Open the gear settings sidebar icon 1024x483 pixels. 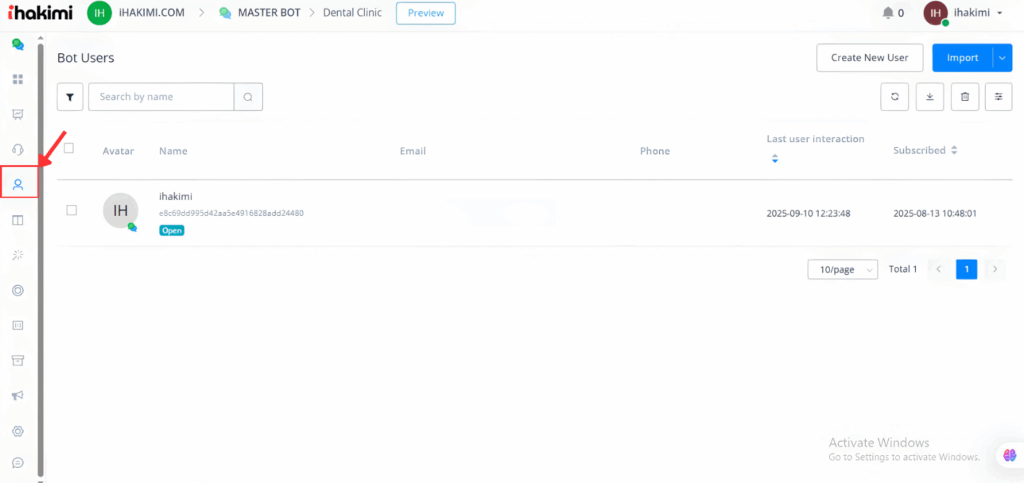pyautogui.click(x=17, y=431)
